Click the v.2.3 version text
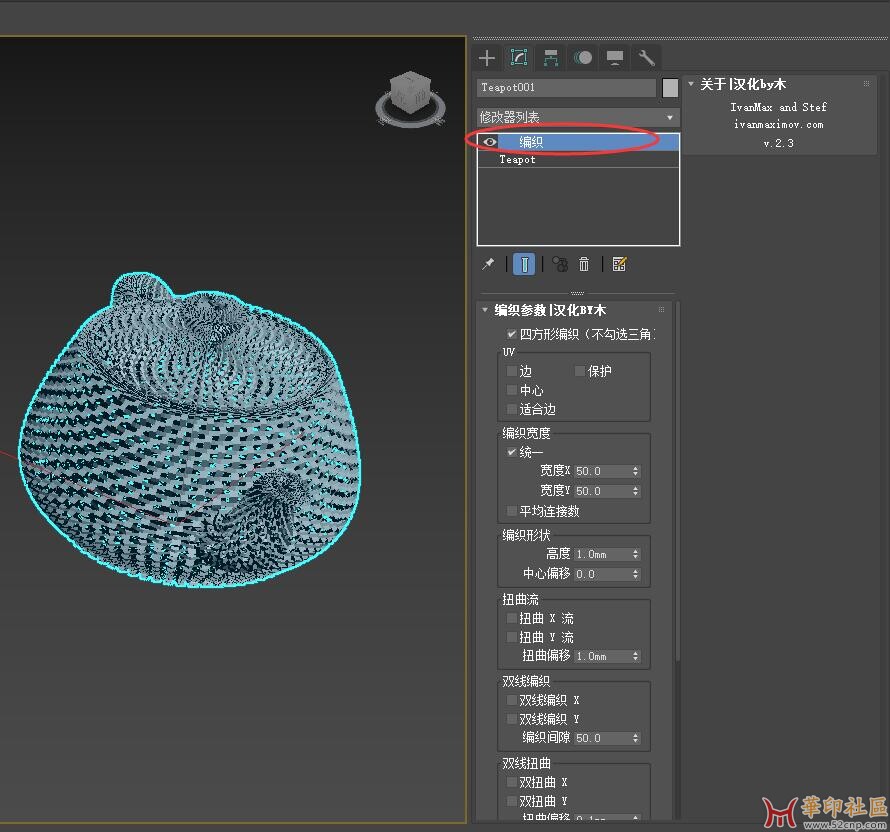 point(778,143)
